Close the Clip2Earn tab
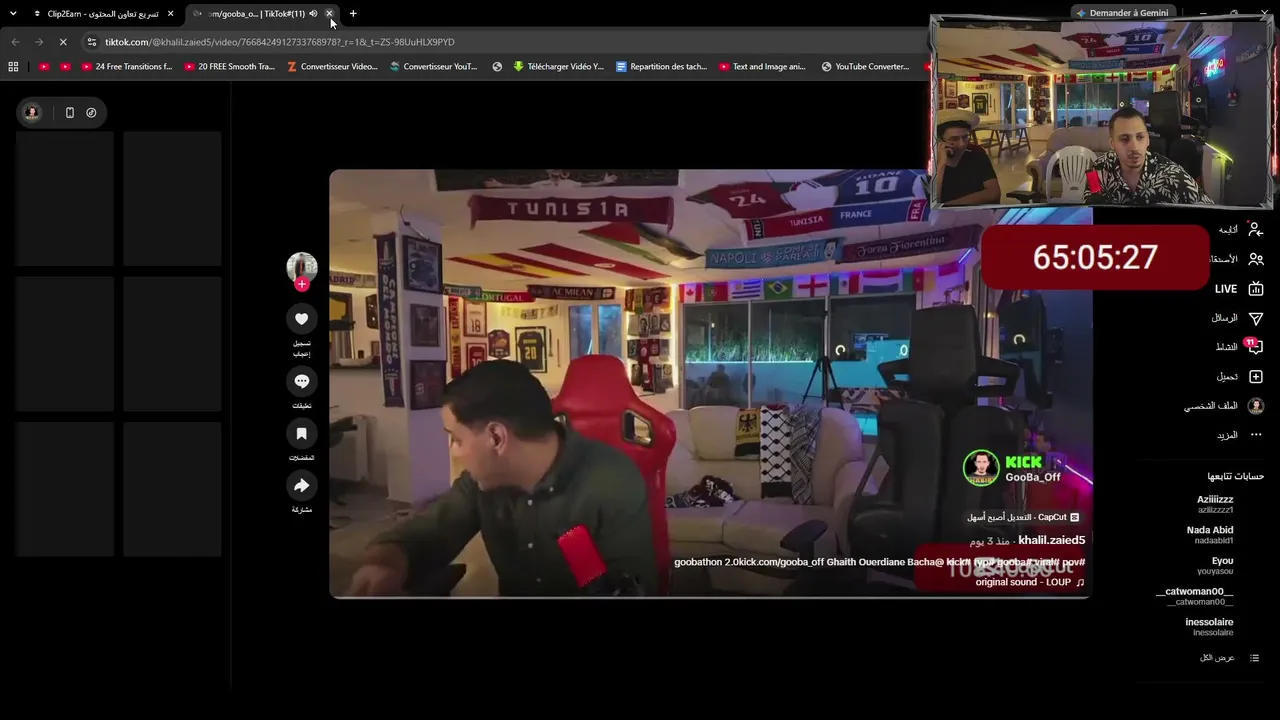The image size is (1280, 720). click(x=171, y=14)
